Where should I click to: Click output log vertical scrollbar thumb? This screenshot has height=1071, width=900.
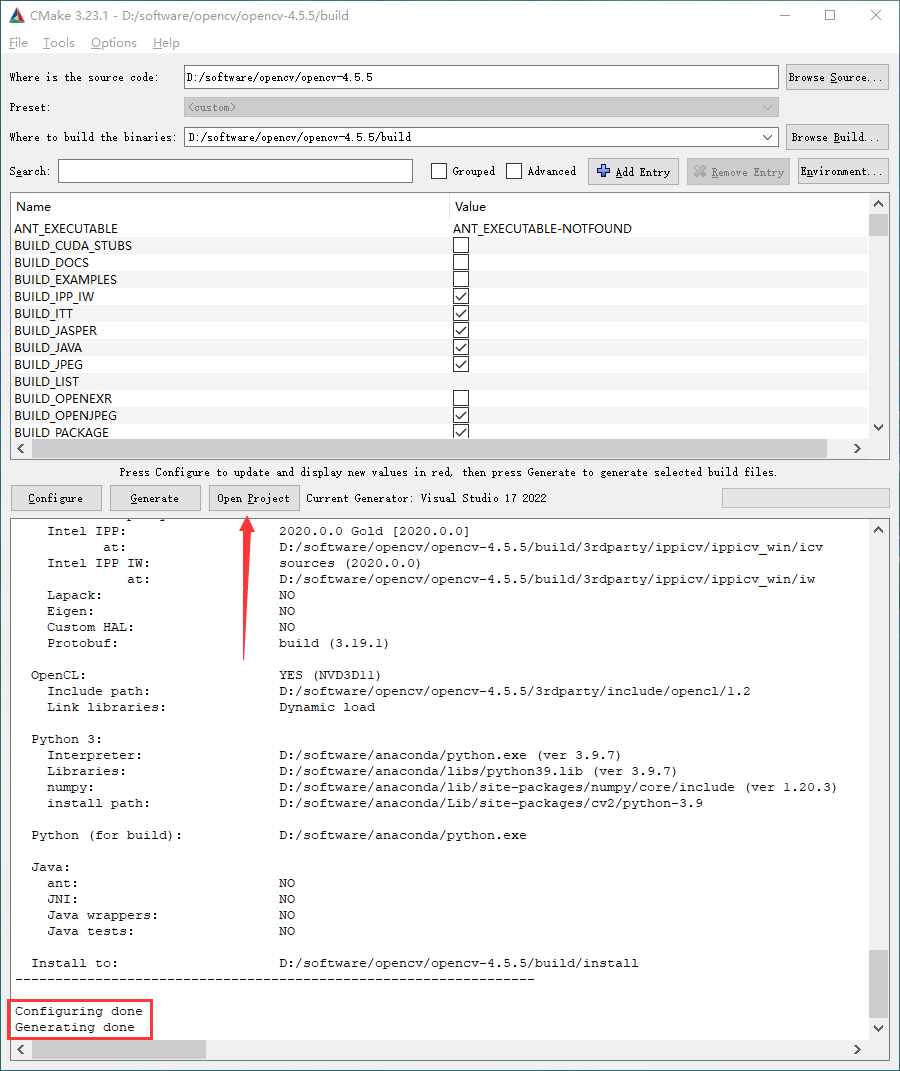(x=879, y=984)
